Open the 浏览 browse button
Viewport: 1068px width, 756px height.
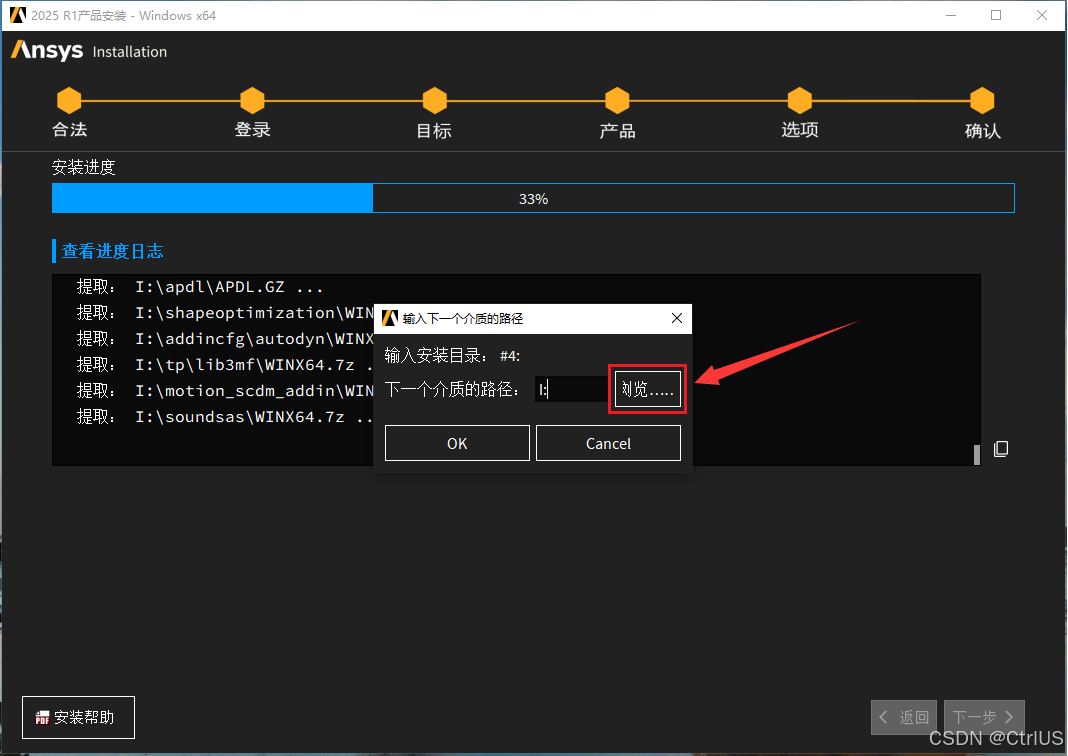(648, 389)
